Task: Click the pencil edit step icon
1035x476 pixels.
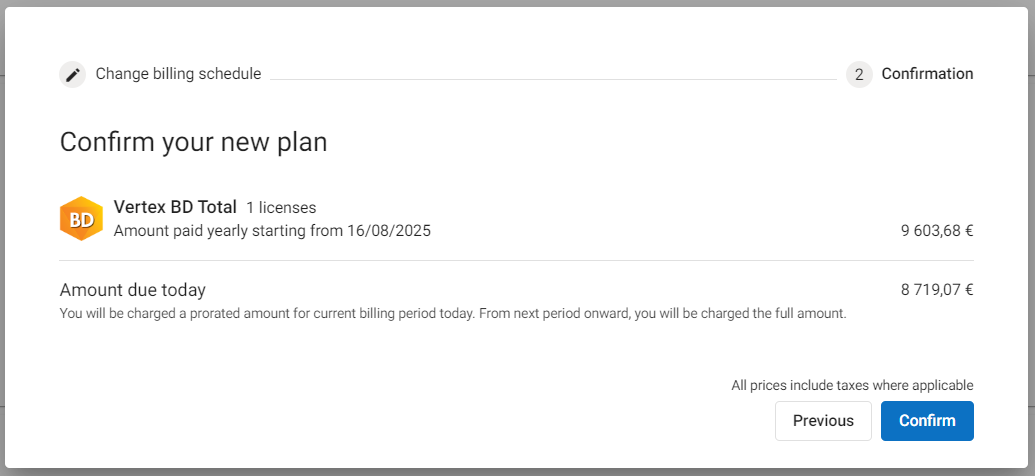Action: click(x=73, y=74)
